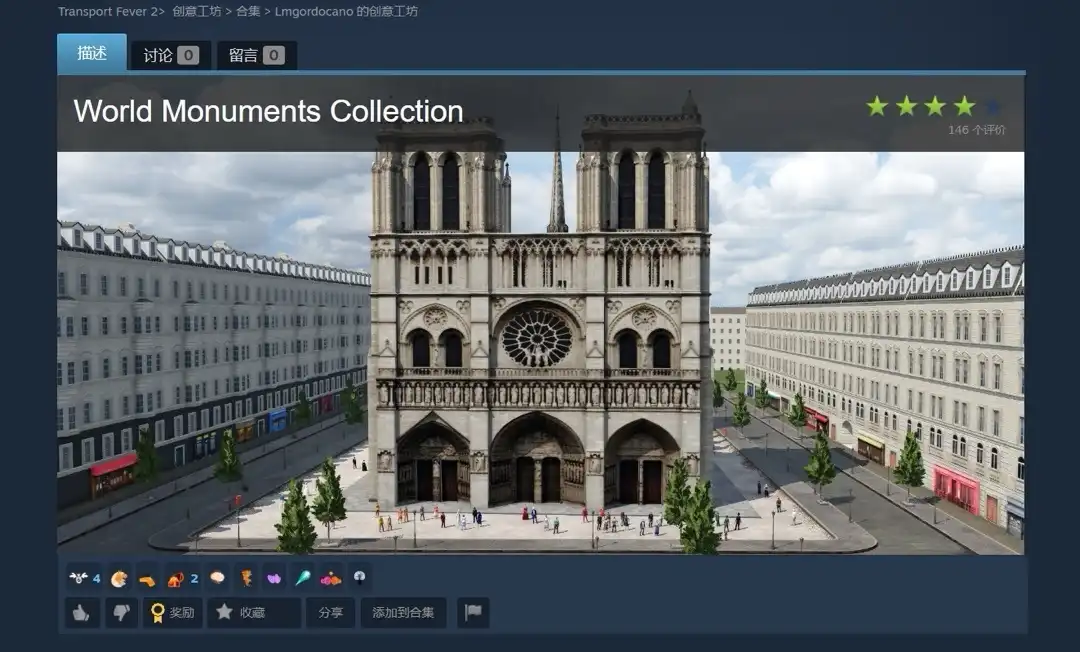The width and height of the screenshot is (1080, 652).
Task: Click the award badge with count 2
Action: pos(181,578)
